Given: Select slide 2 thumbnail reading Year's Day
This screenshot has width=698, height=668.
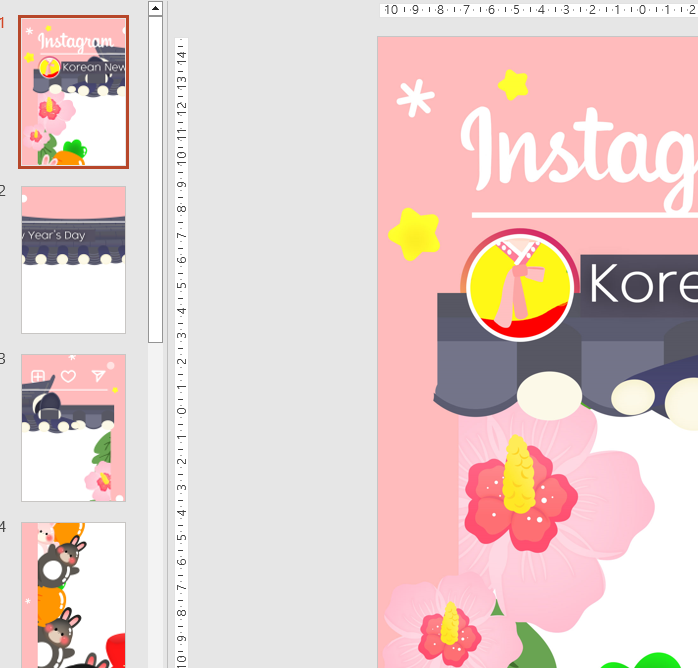Looking at the screenshot, I should coord(73,259).
